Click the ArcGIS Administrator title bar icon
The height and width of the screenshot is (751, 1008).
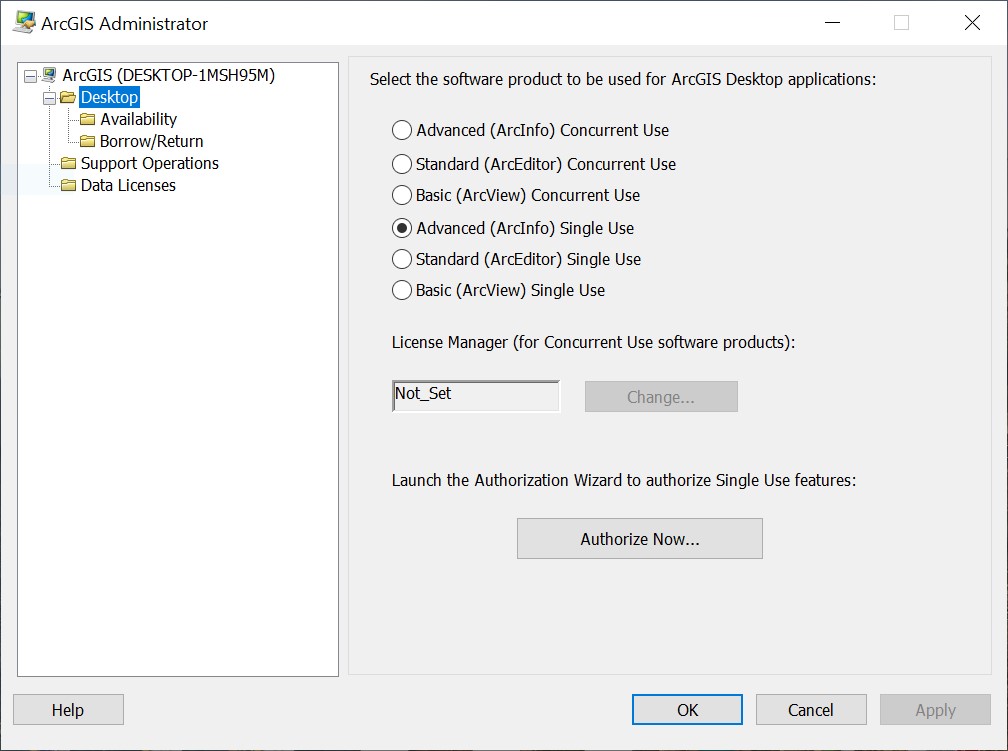pos(24,23)
